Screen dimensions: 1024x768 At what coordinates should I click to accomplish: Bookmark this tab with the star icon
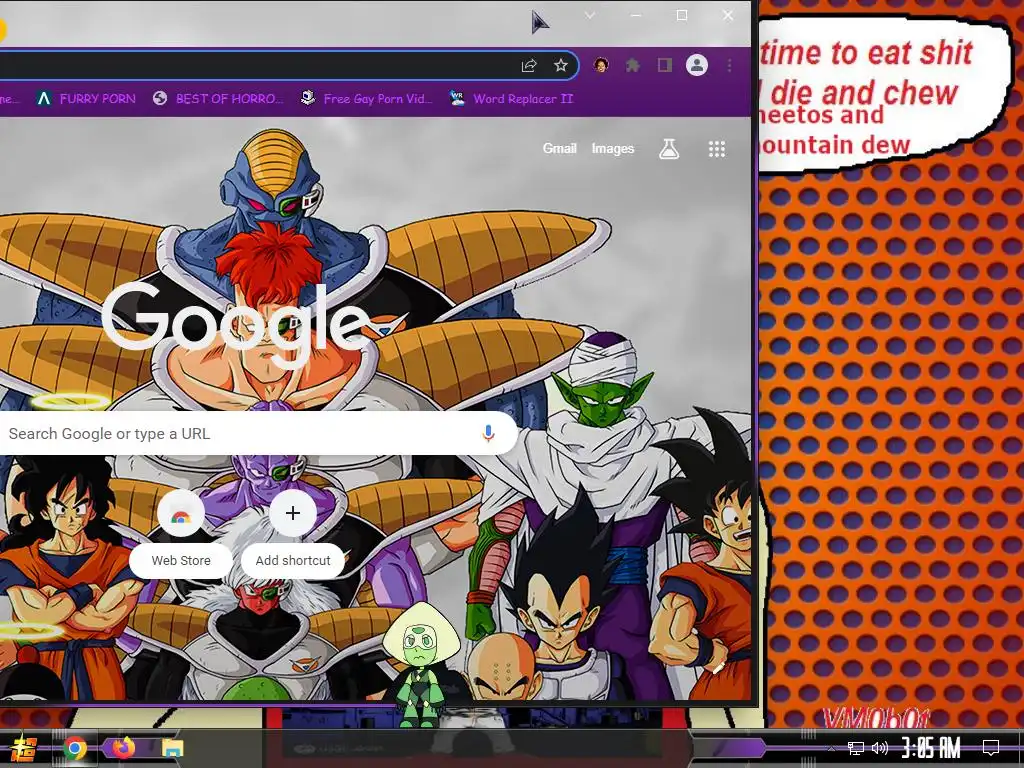tap(560, 65)
